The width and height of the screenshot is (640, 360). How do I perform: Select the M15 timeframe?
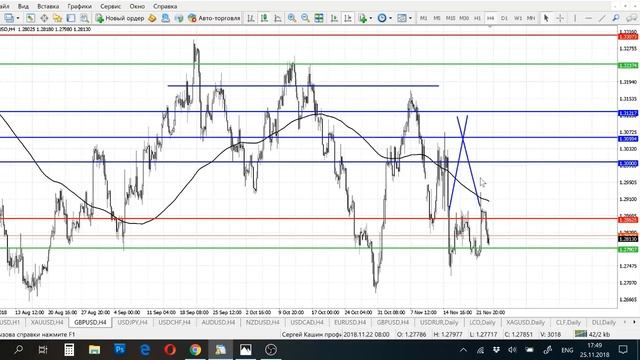coord(450,18)
